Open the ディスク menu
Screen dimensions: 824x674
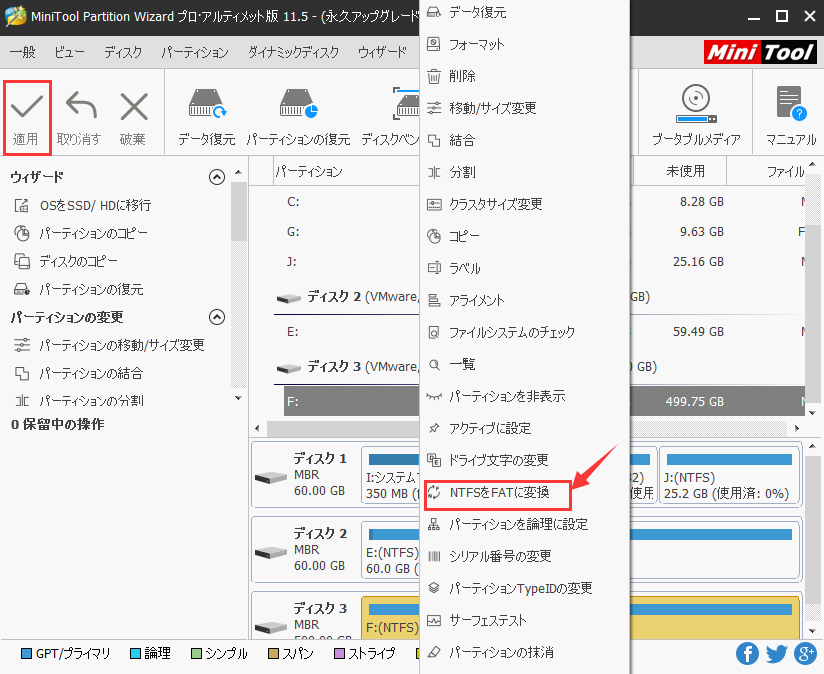coord(123,52)
